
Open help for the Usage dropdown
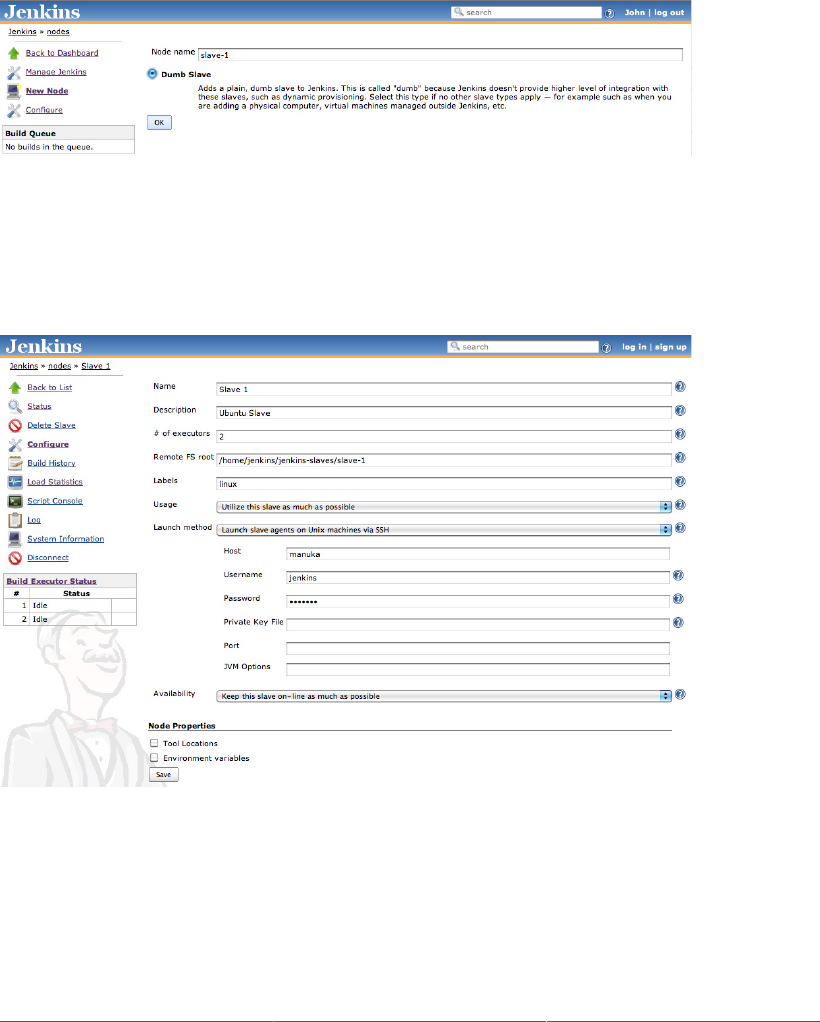pos(680,504)
